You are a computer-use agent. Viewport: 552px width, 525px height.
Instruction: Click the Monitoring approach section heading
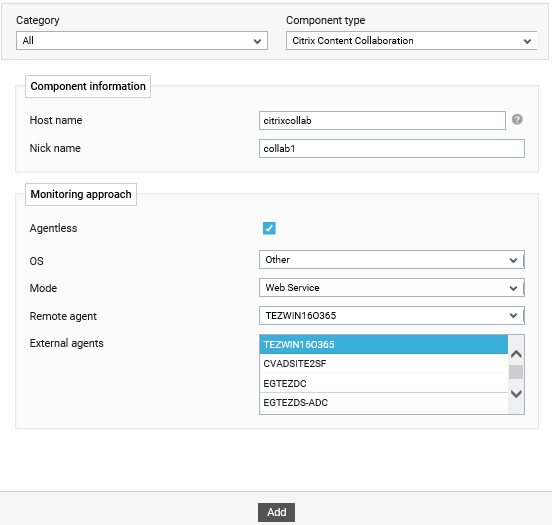(x=81, y=194)
